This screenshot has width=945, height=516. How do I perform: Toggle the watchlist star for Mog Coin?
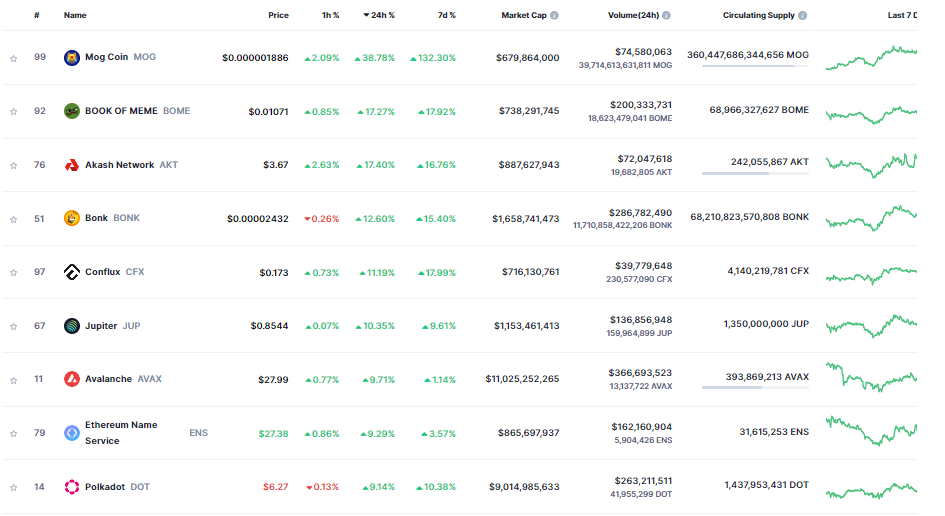point(13,58)
